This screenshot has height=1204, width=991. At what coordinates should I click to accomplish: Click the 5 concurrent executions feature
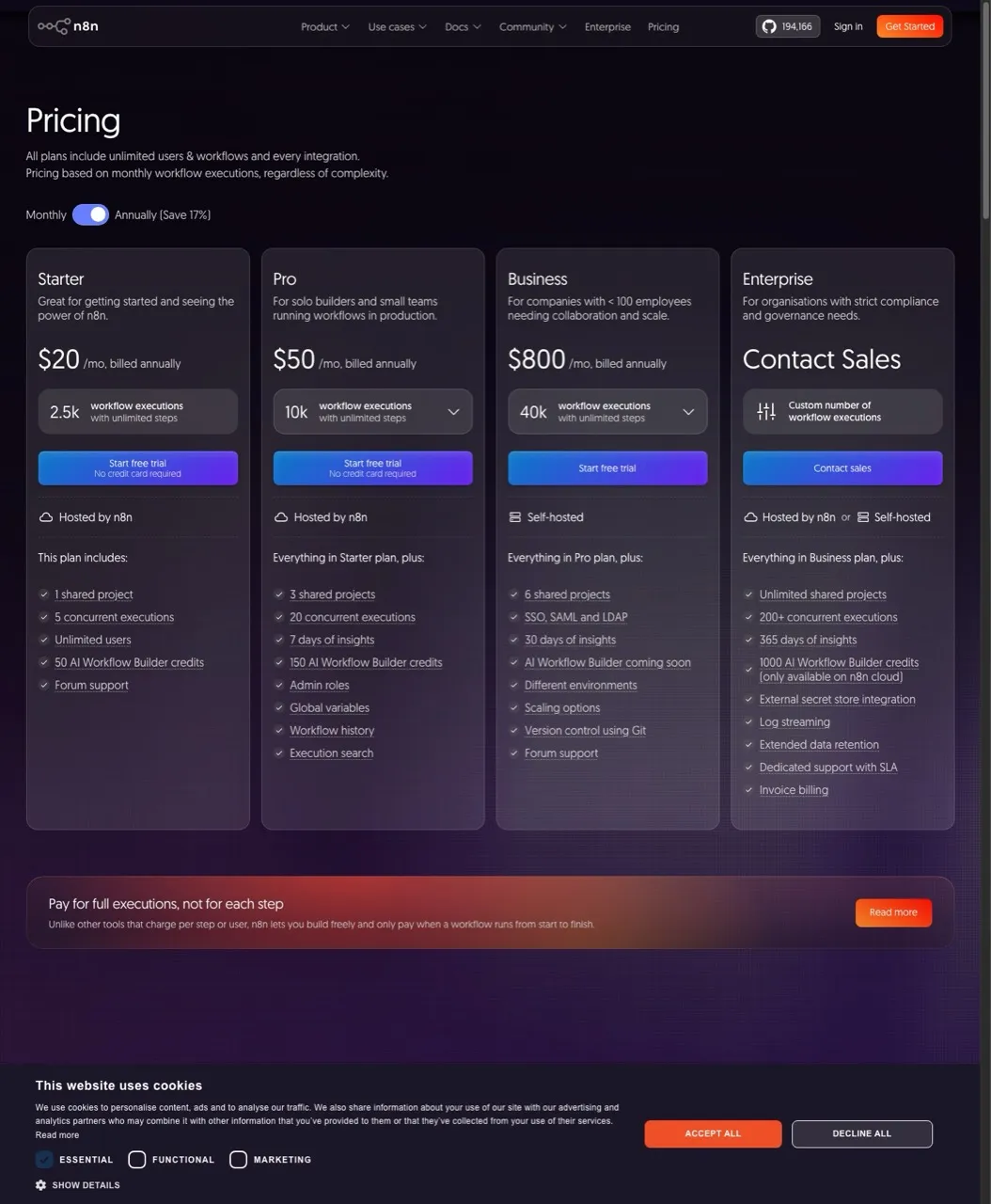pyautogui.click(x=114, y=617)
